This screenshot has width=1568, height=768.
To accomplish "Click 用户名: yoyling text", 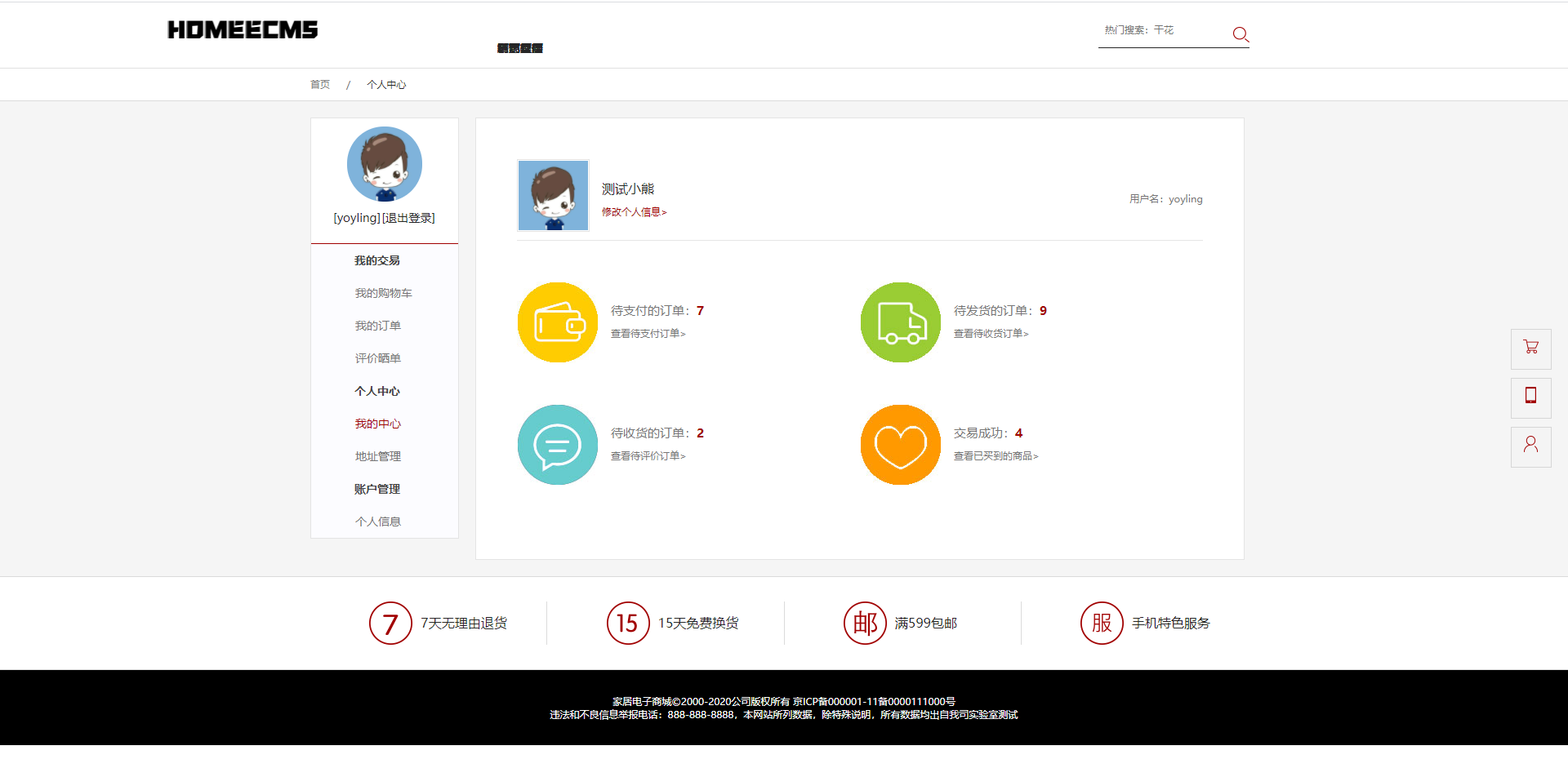I will (x=1165, y=199).
